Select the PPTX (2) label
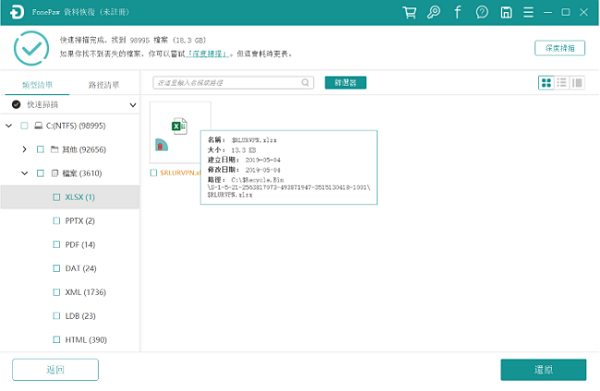600x391 pixels. pos(80,221)
